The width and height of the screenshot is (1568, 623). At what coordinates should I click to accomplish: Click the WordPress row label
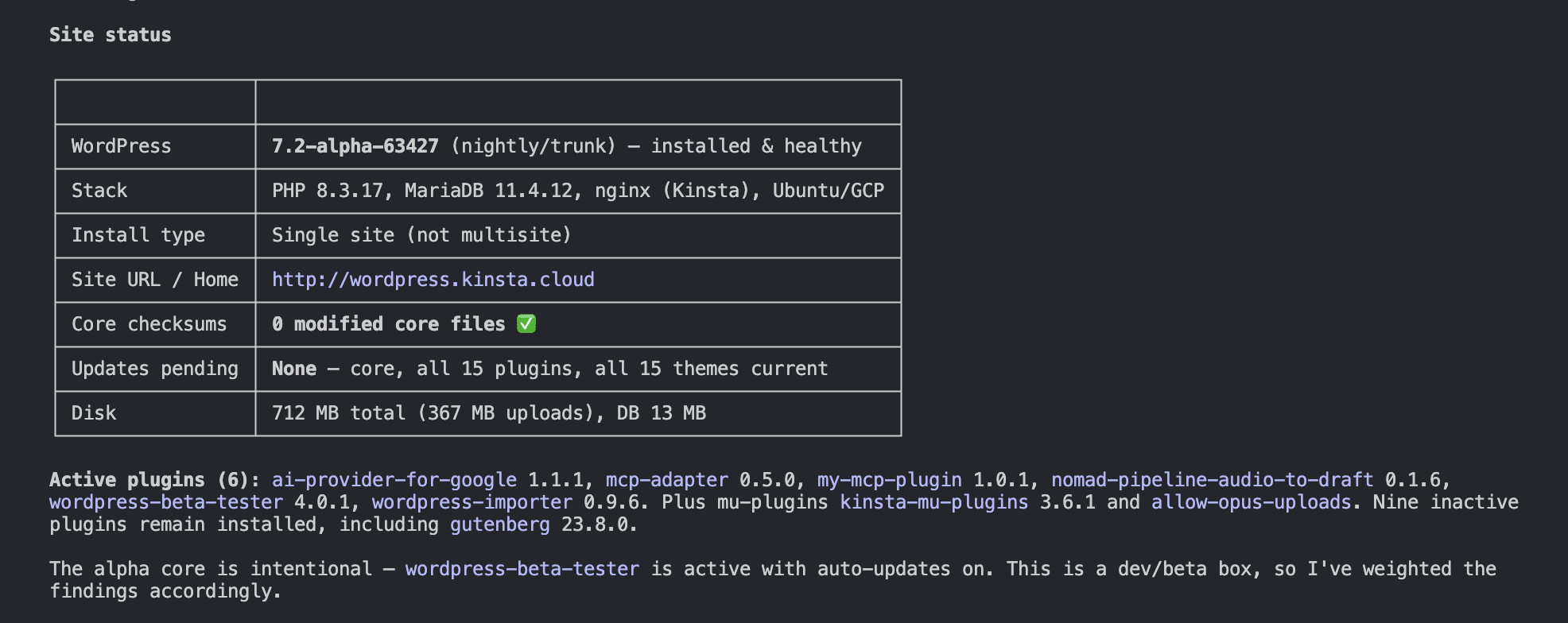[x=122, y=146]
